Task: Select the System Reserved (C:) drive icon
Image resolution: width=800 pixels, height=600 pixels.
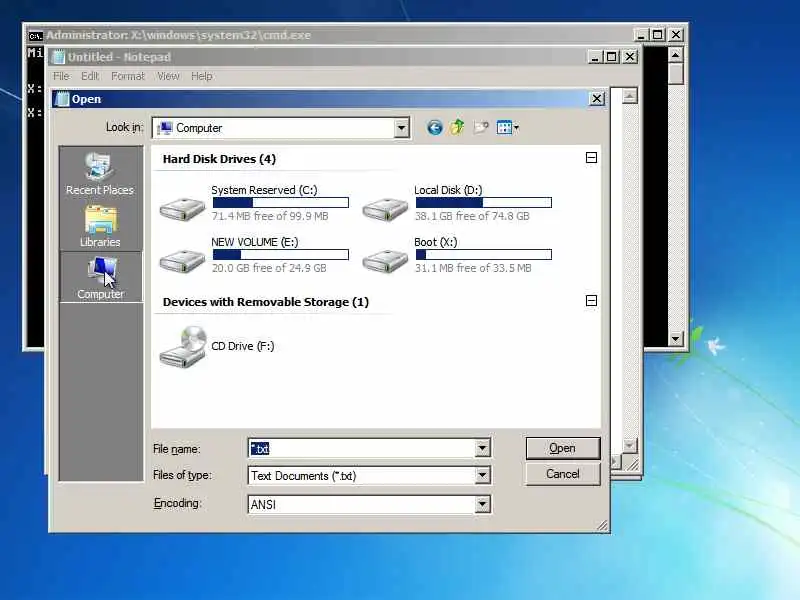Action: pos(182,209)
